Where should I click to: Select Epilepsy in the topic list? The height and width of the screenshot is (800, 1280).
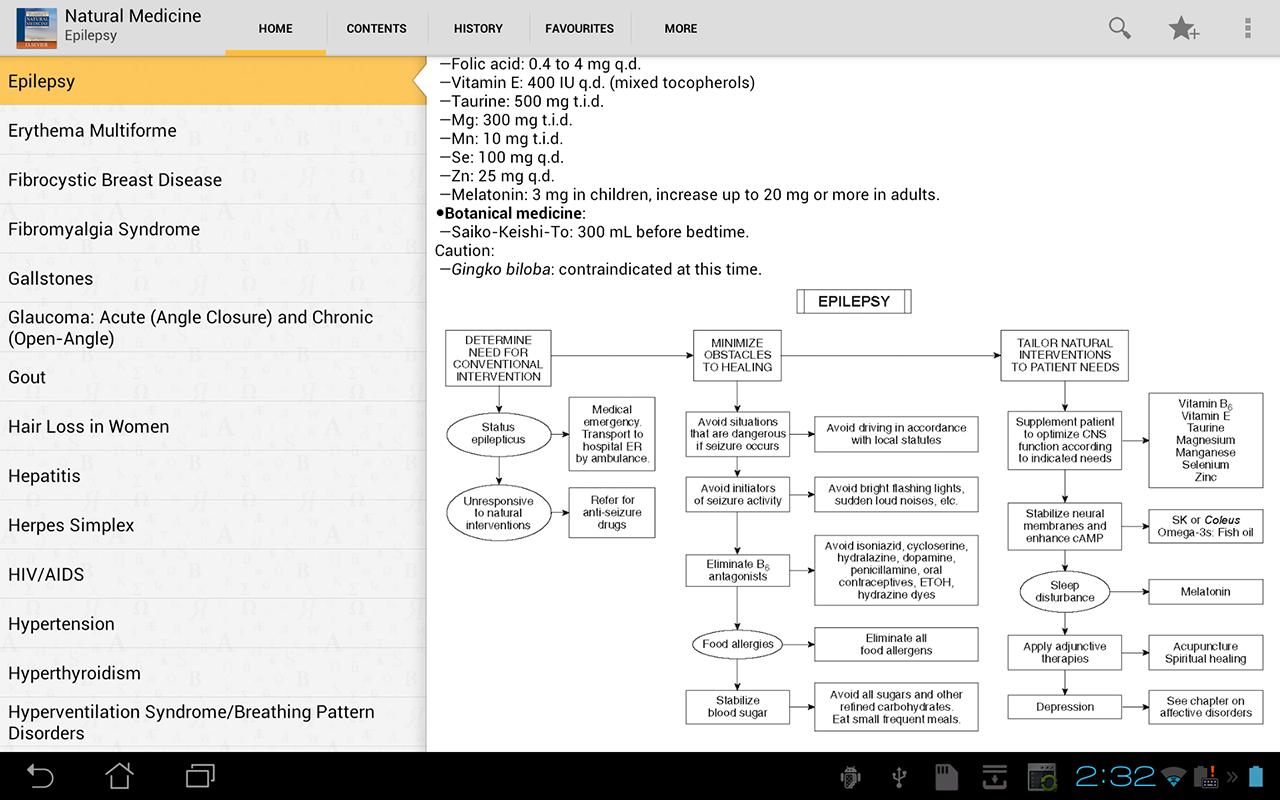(x=213, y=81)
